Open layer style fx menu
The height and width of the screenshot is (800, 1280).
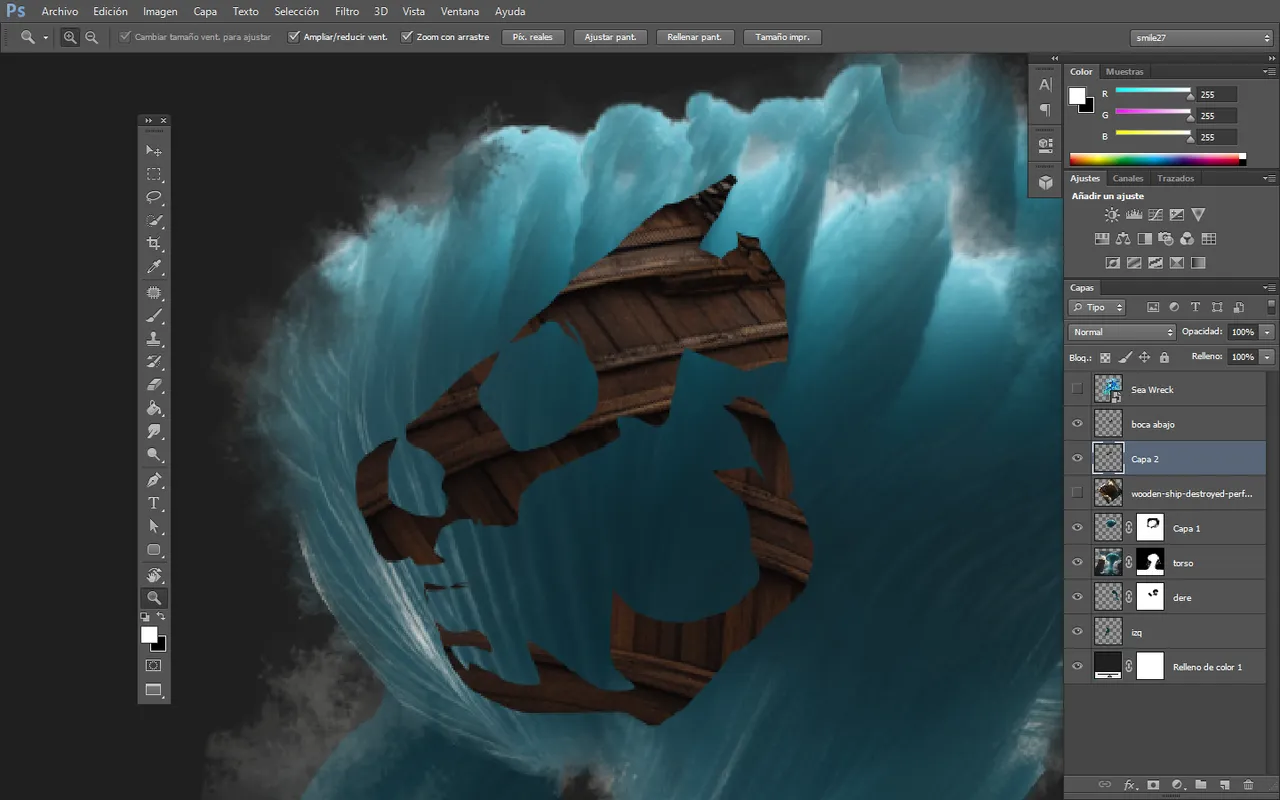[x=1130, y=785]
